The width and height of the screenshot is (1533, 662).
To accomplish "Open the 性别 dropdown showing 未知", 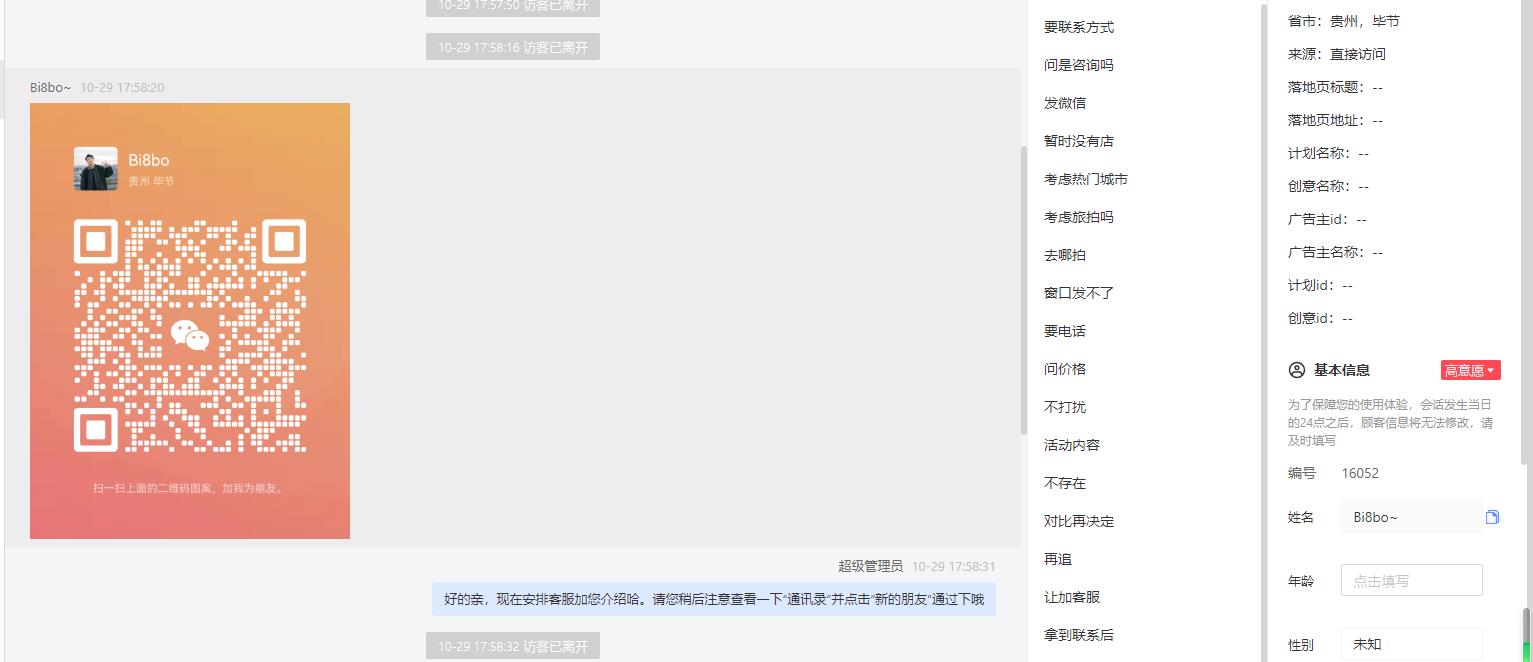I will (x=1411, y=644).
